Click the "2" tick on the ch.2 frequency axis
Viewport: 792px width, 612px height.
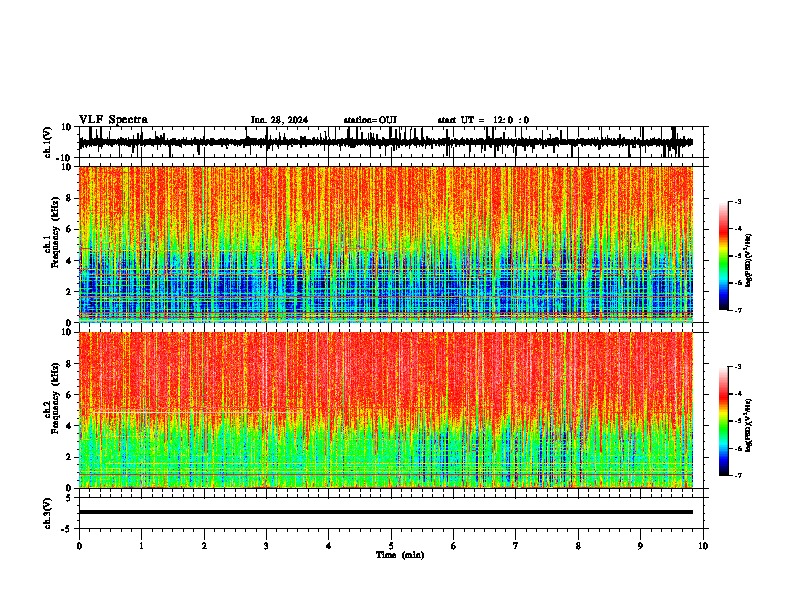69,457
